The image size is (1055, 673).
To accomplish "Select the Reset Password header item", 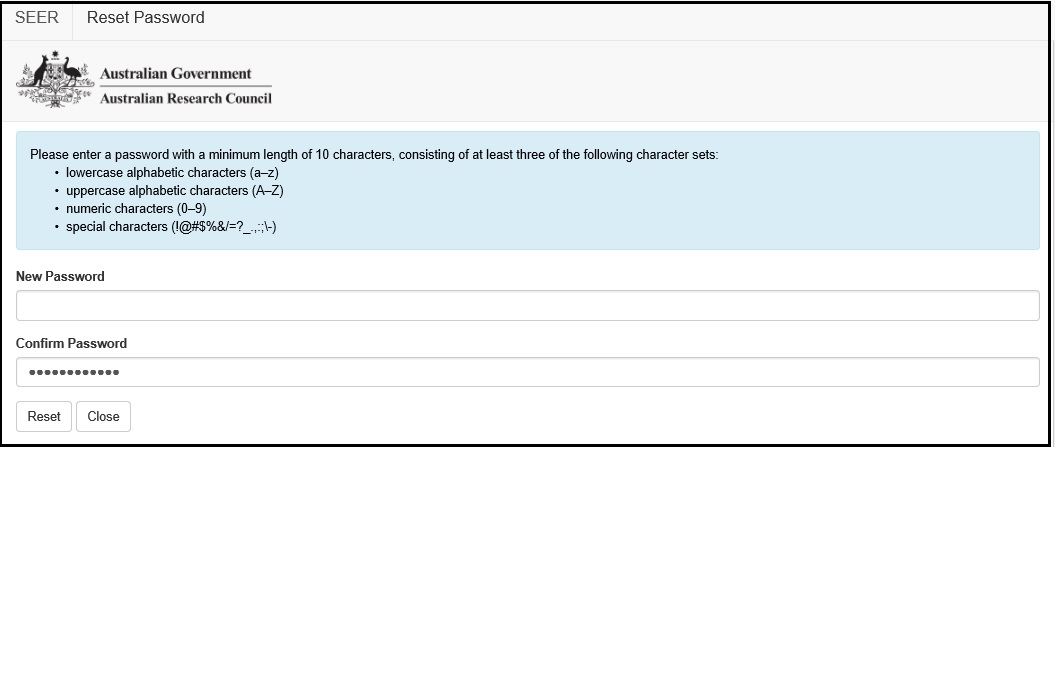I will pos(145,17).
